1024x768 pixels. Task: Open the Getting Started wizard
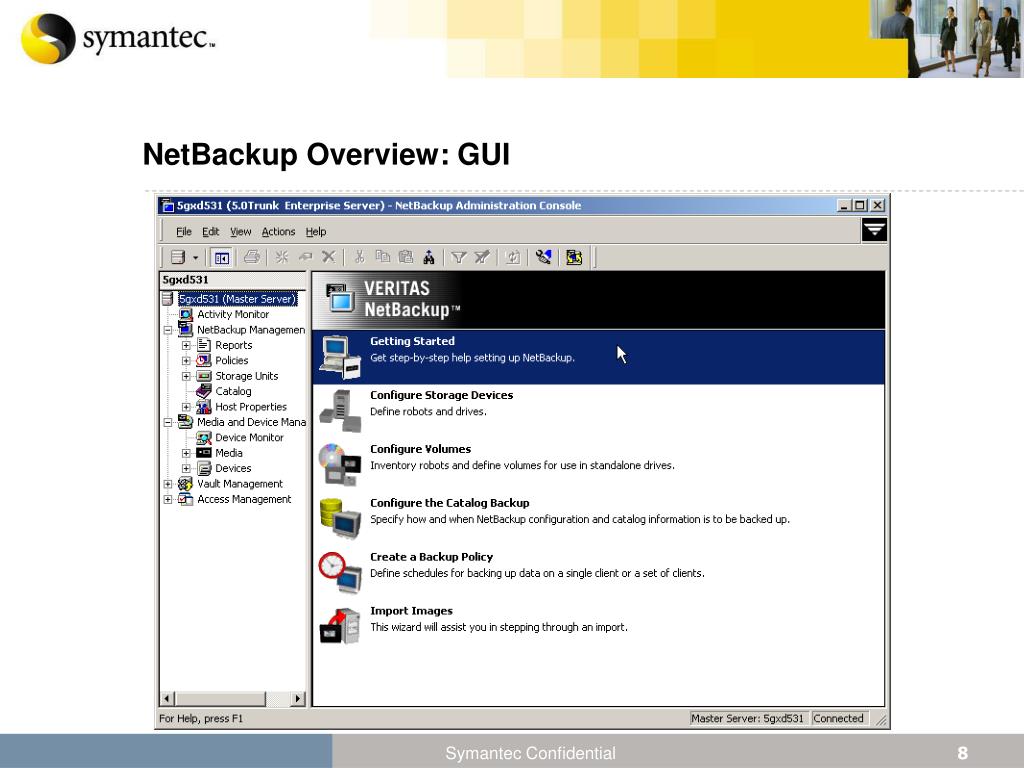click(598, 357)
